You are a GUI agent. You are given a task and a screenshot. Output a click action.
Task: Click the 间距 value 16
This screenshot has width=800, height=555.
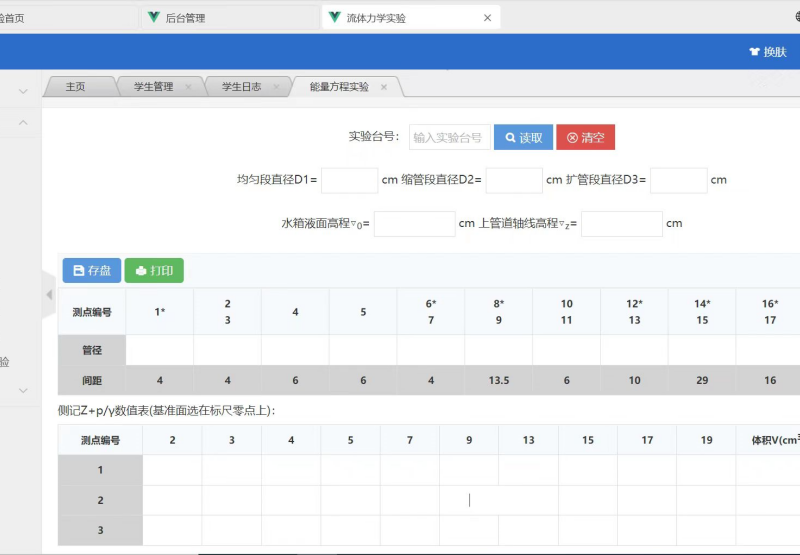(770, 380)
